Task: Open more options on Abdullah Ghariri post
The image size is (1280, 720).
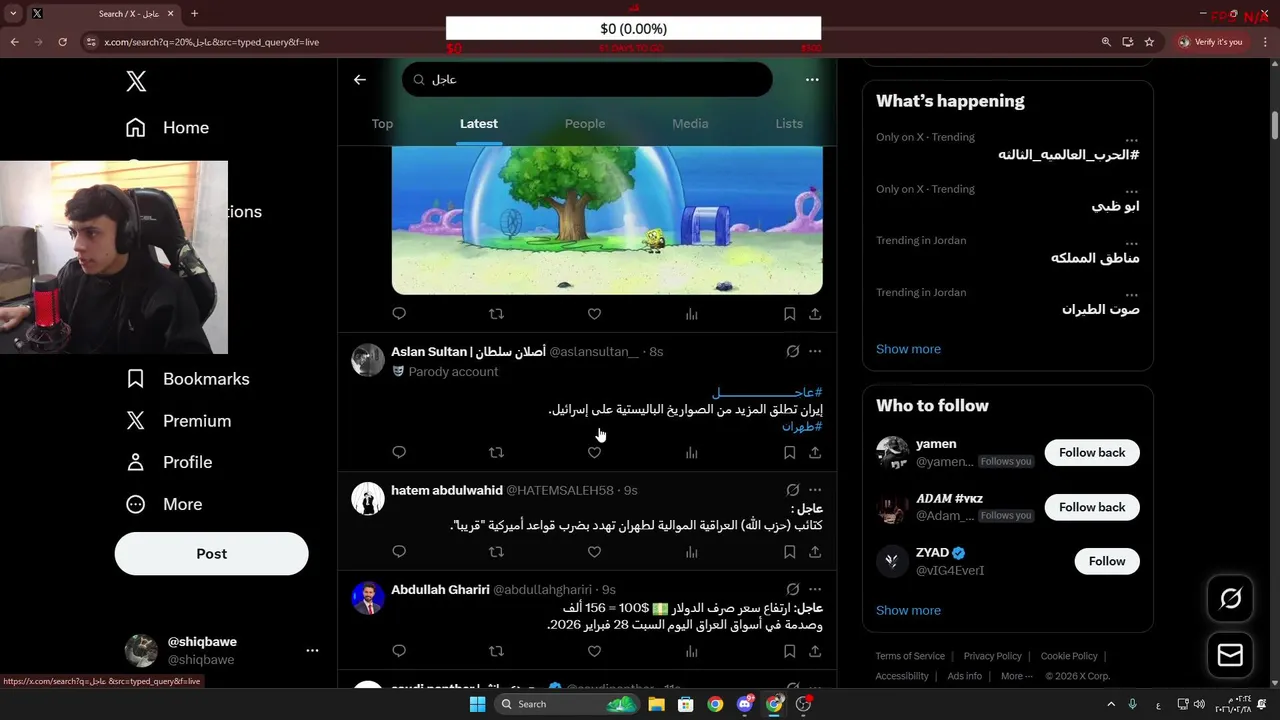Action: tap(815, 590)
